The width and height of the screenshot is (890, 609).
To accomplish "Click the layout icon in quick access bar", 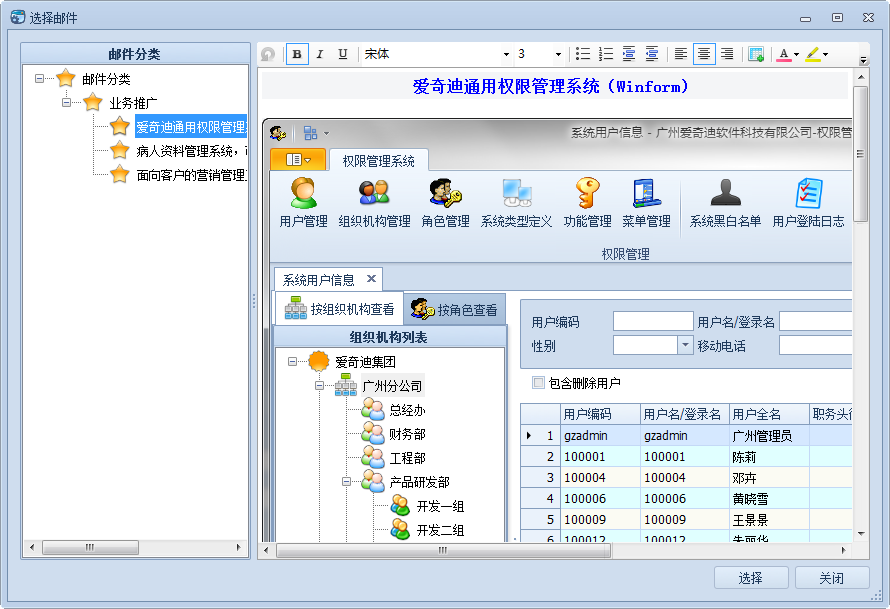I will coord(310,133).
